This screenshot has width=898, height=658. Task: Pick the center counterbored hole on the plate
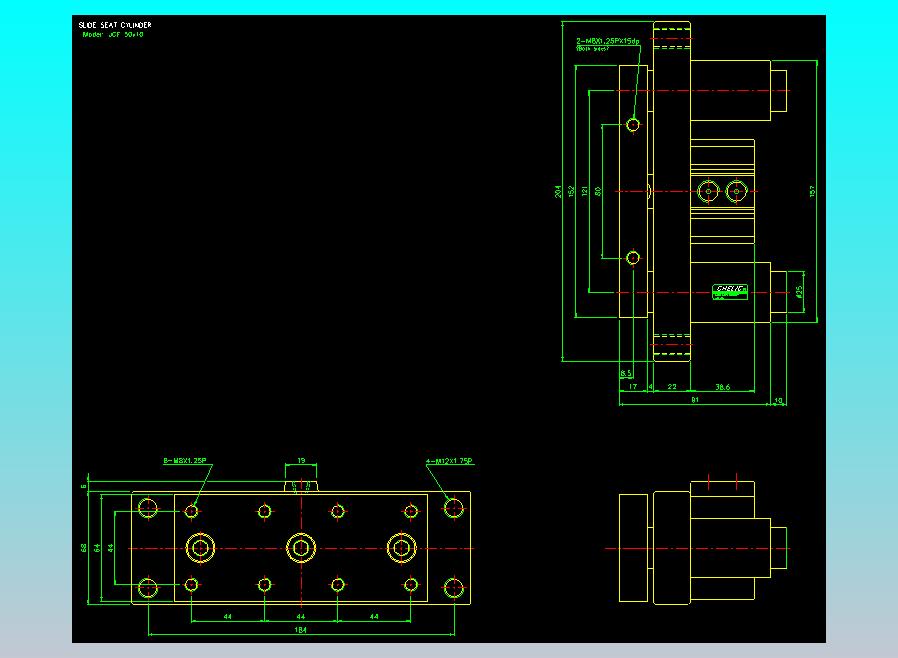pyautogui.click(x=300, y=547)
